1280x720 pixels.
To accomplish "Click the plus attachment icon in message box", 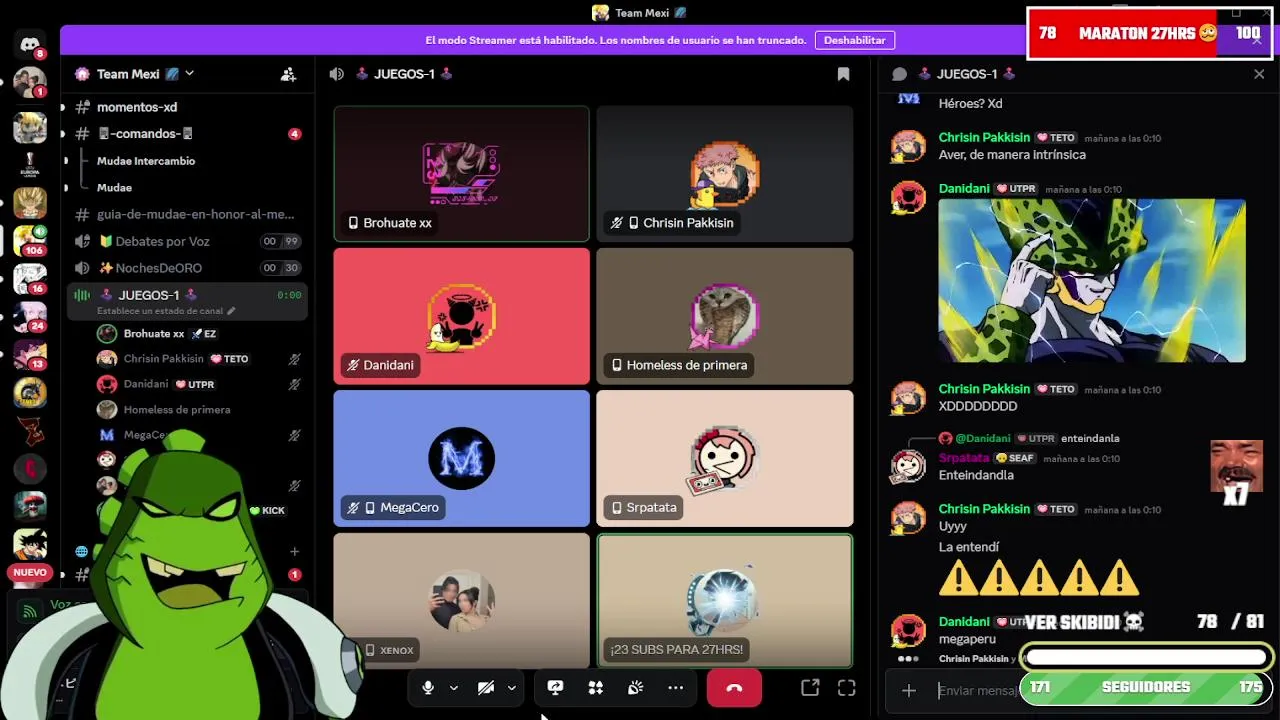I will coord(908,690).
